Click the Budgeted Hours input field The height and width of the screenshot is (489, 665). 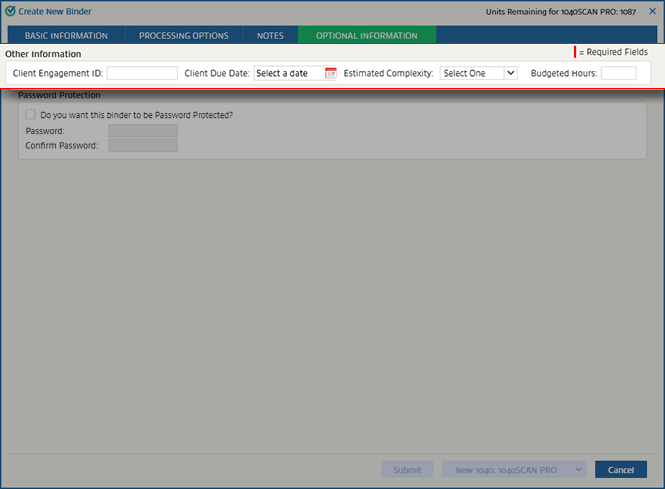coord(618,73)
